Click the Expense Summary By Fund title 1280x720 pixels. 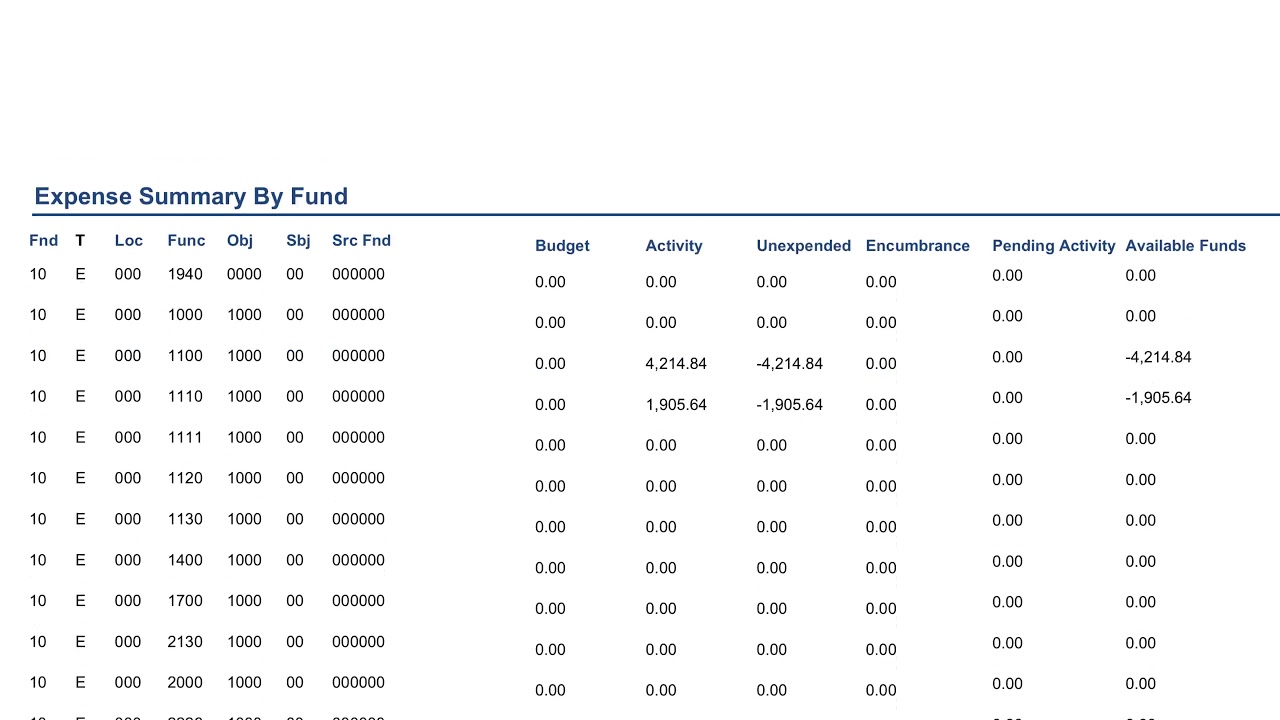[x=191, y=196]
